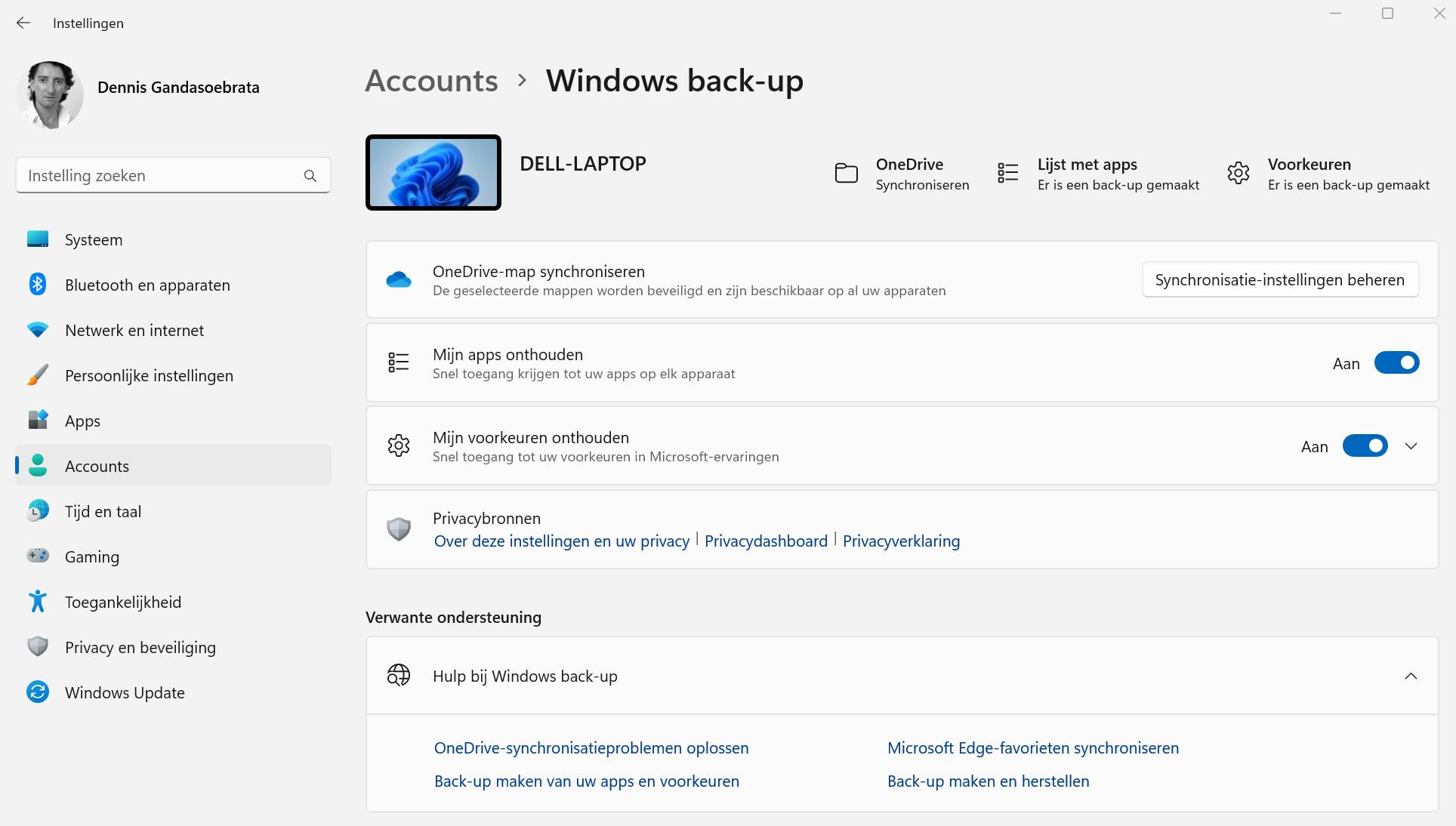
Task: Open Systeem settings category
Action: (94, 239)
